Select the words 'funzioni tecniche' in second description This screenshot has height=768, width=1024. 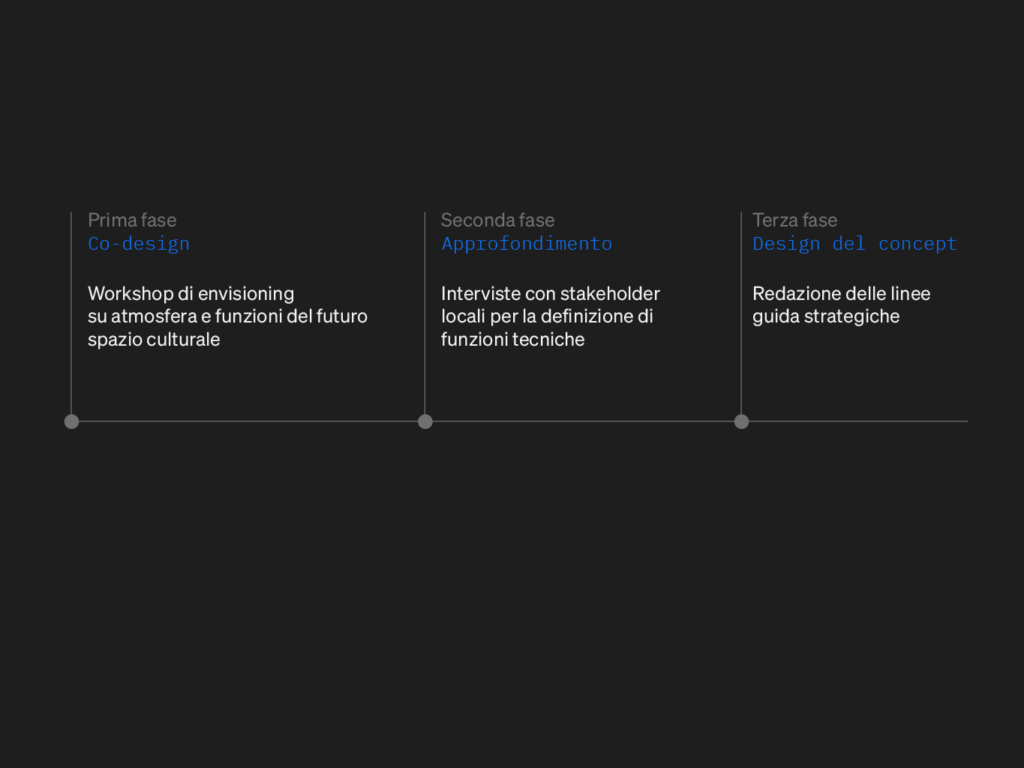tap(512, 339)
